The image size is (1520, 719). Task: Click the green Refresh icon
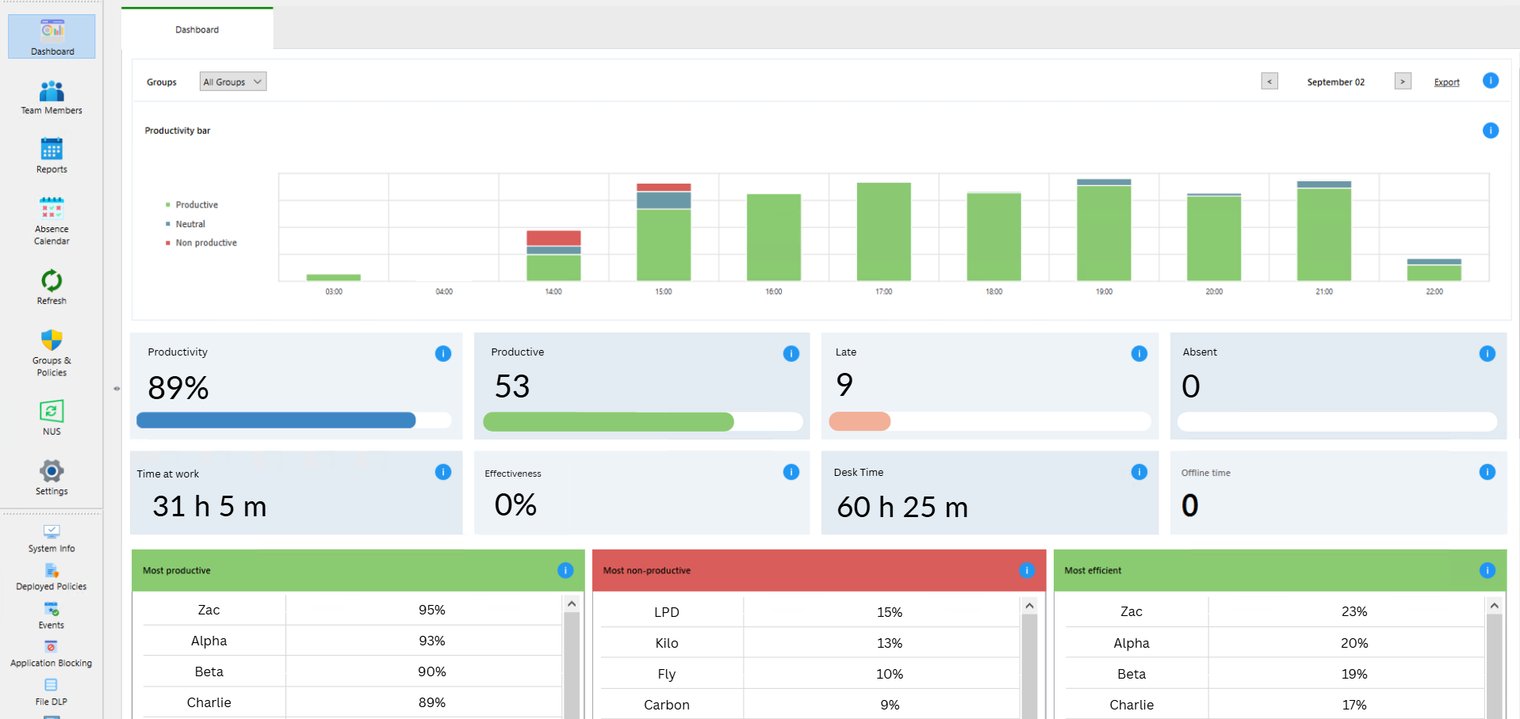click(51, 280)
